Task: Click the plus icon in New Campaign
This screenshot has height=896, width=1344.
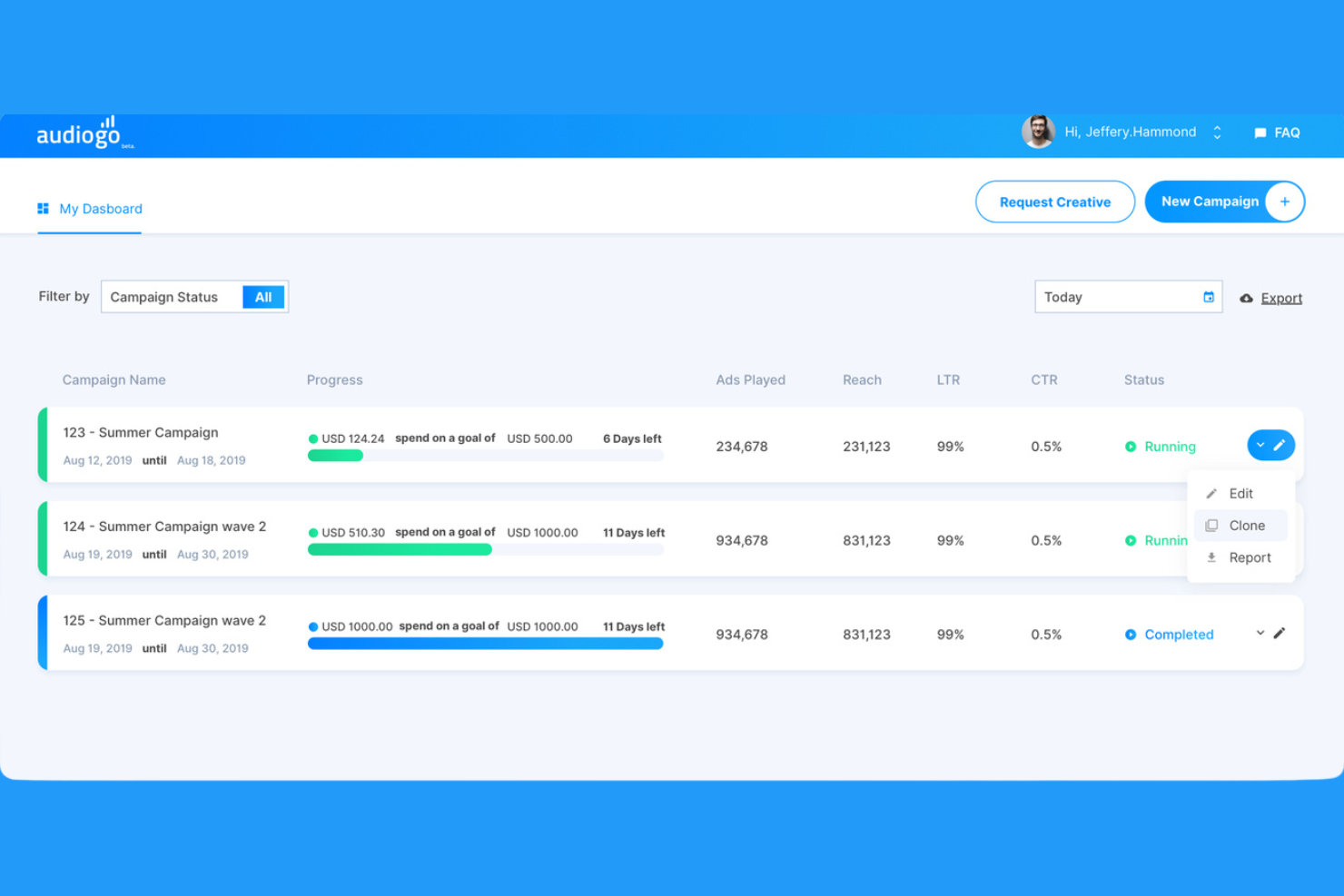Action: [x=1284, y=202]
